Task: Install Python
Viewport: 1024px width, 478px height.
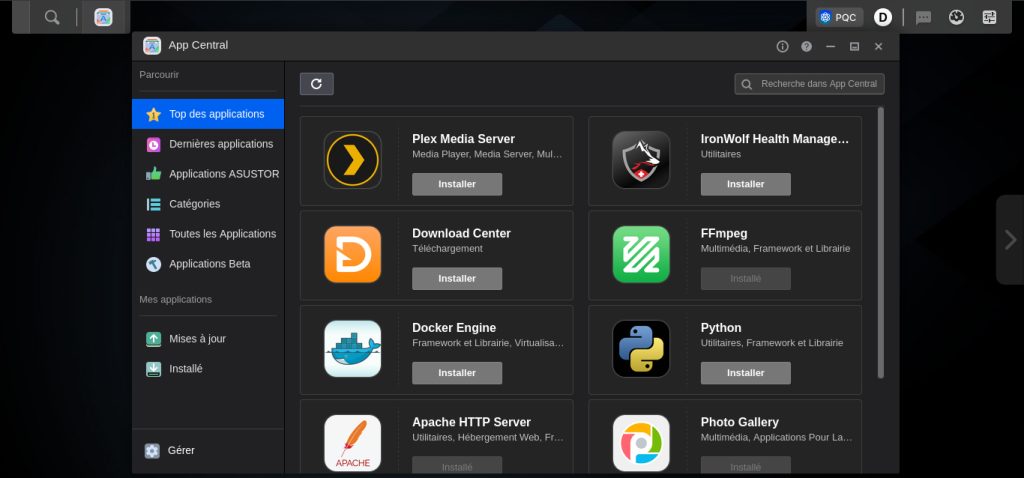Action: tap(746, 373)
